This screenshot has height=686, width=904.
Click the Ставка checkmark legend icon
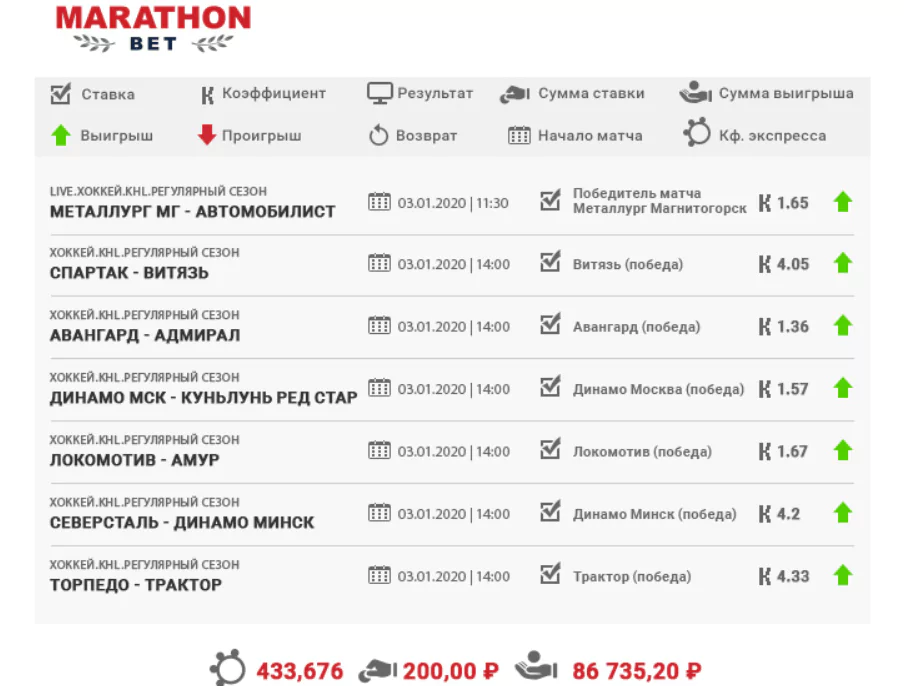[61, 93]
